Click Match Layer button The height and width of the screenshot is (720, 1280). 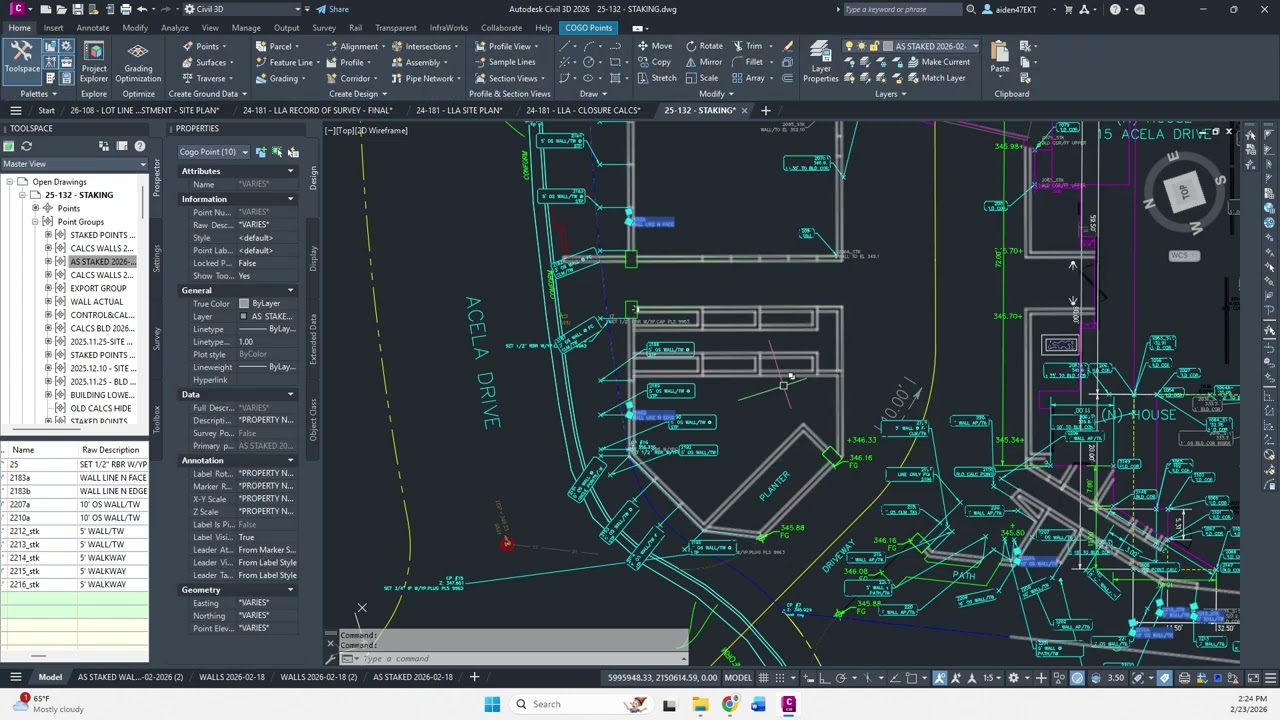click(x=936, y=78)
